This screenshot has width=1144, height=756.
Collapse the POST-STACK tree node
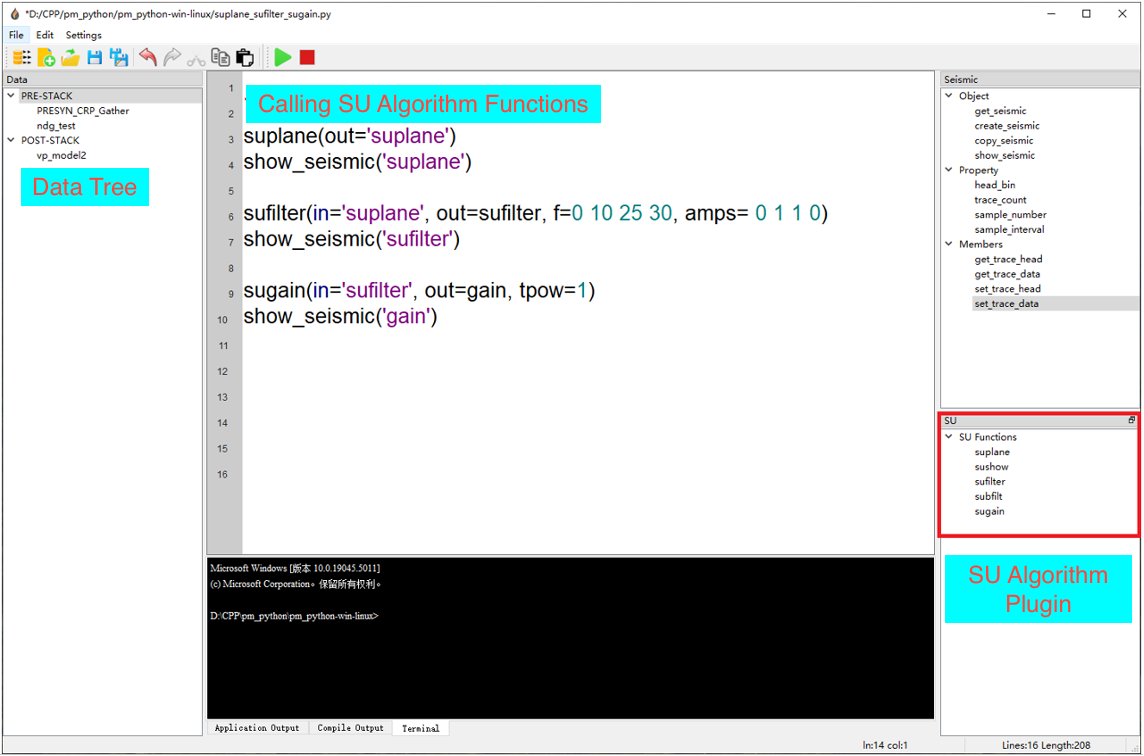click(x=12, y=140)
